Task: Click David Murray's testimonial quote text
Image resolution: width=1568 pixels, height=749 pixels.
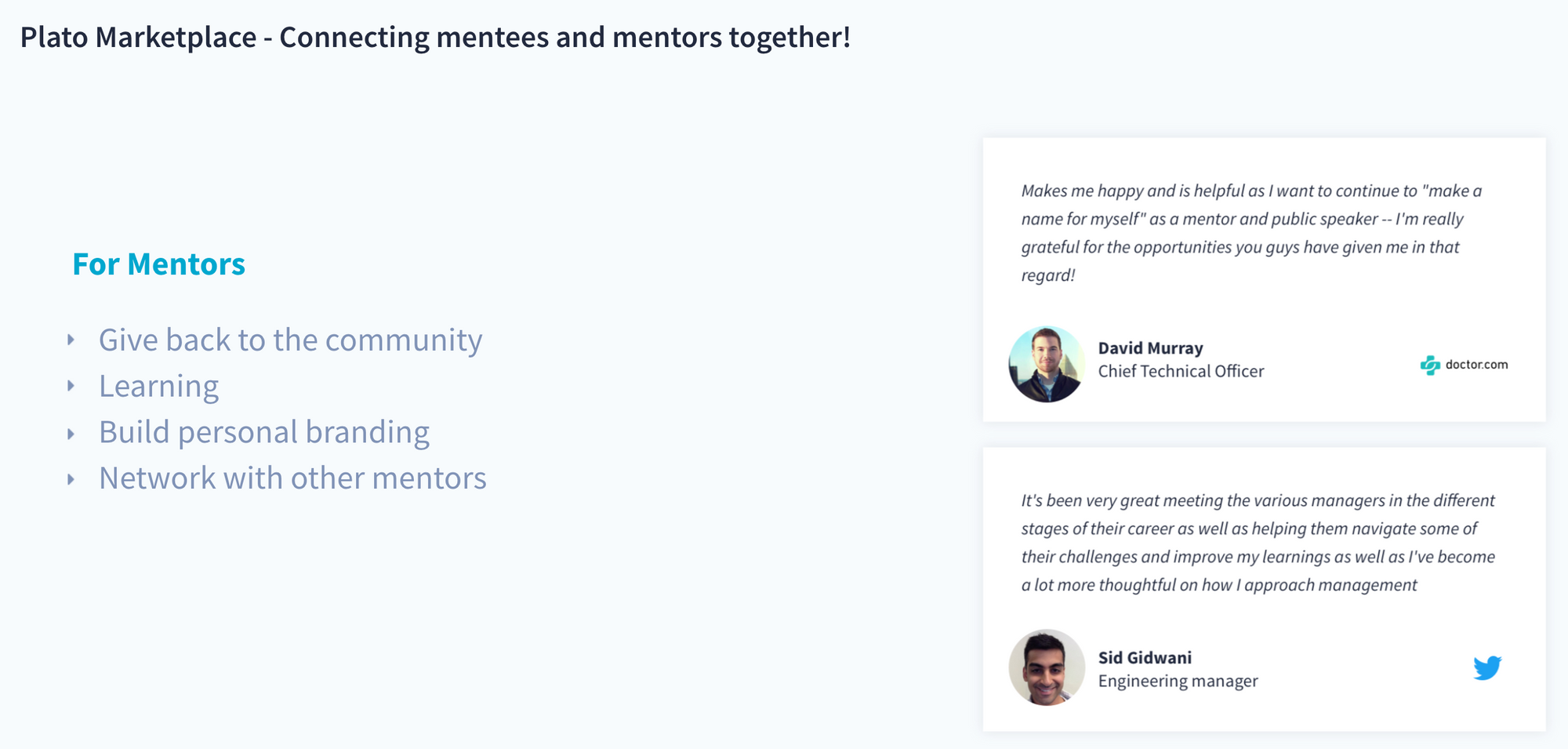Action: pos(1250,233)
